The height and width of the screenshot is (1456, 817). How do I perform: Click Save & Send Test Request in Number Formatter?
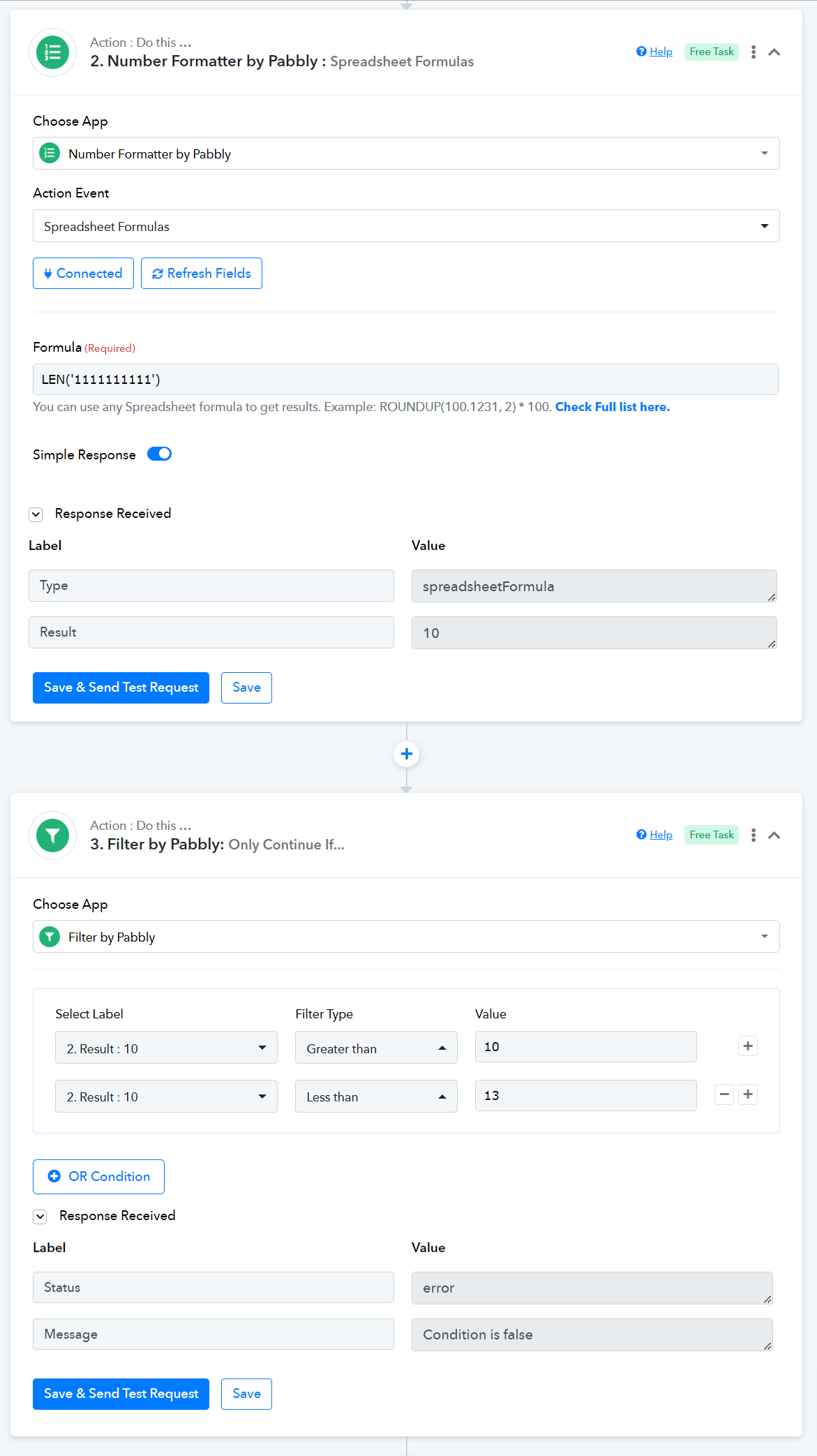pyautogui.click(x=121, y=688)
